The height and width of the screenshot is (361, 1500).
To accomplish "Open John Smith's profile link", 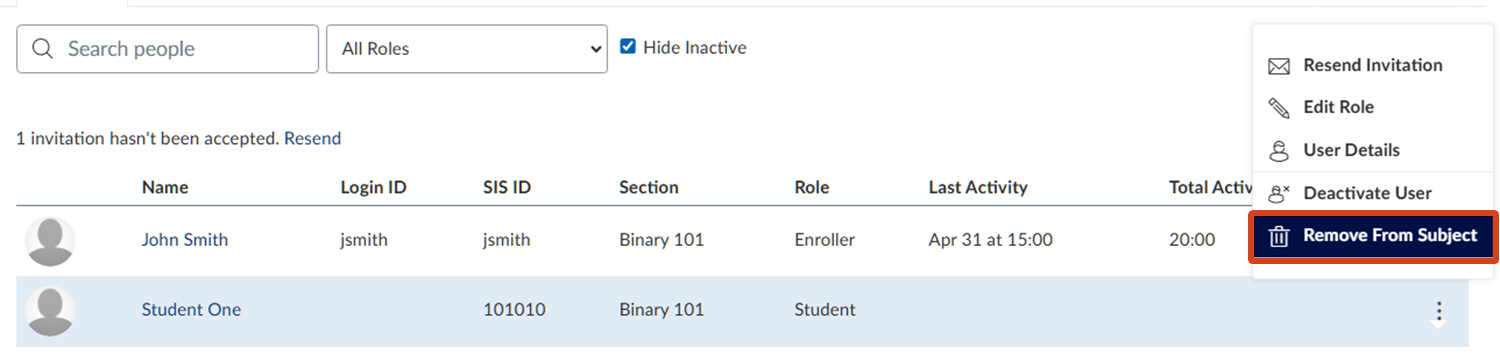I will pos(185,240).
